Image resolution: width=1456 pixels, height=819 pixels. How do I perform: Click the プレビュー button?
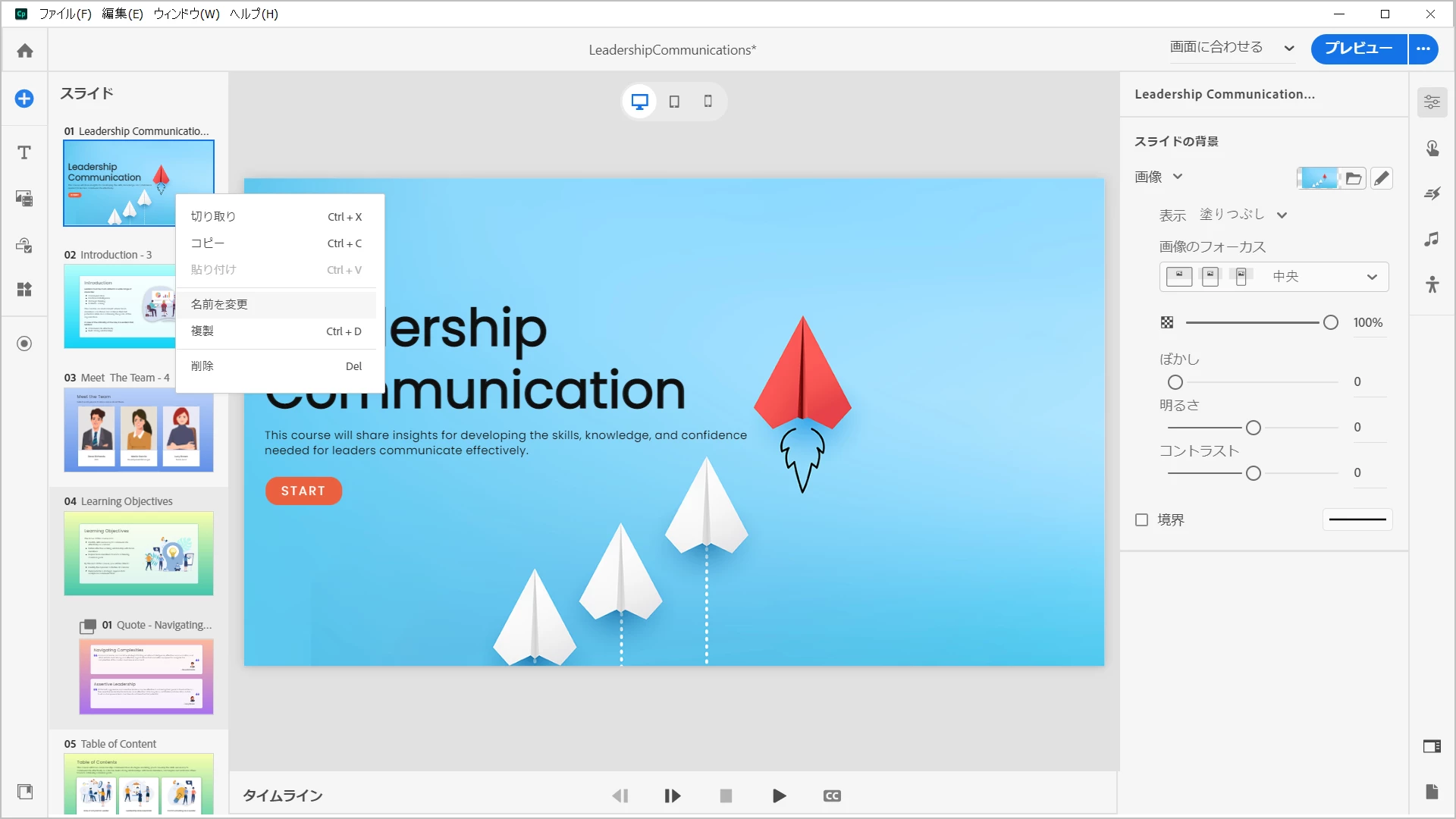[1358, 49]
